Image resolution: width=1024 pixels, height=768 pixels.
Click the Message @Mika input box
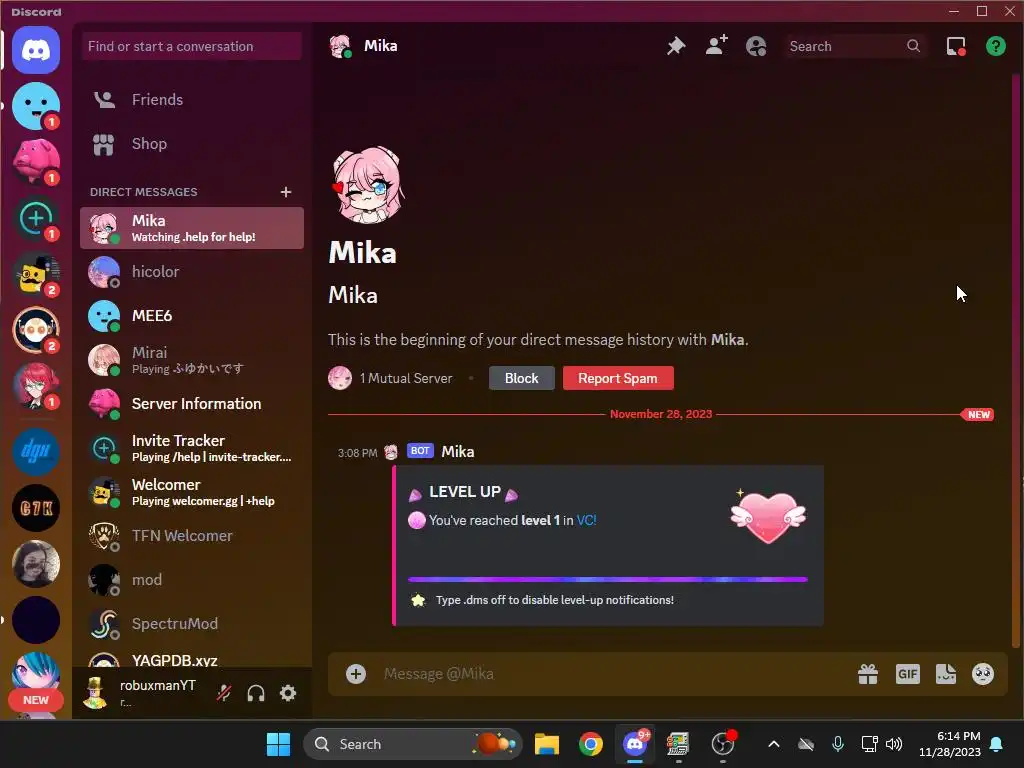(614, 674)
